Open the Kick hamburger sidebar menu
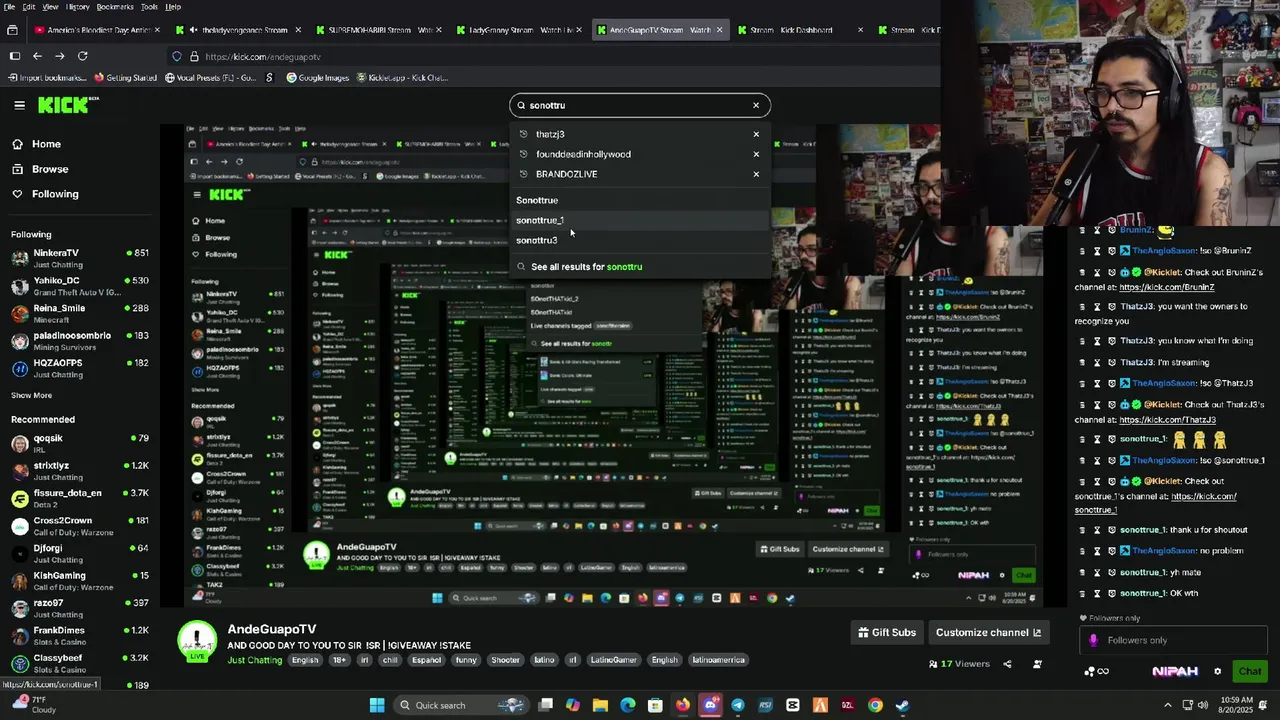 [19, 105]
